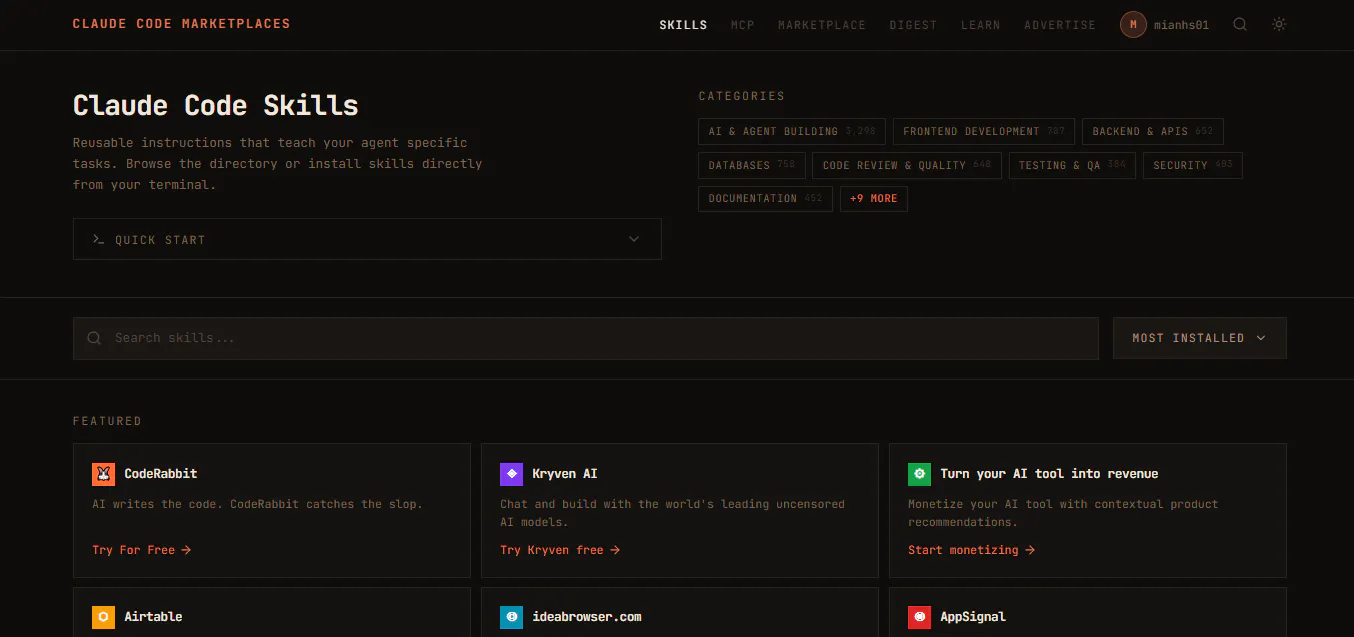Filter by the Databases category
The height and width of the screenshot is (637, 1354).
coord(752,165)
